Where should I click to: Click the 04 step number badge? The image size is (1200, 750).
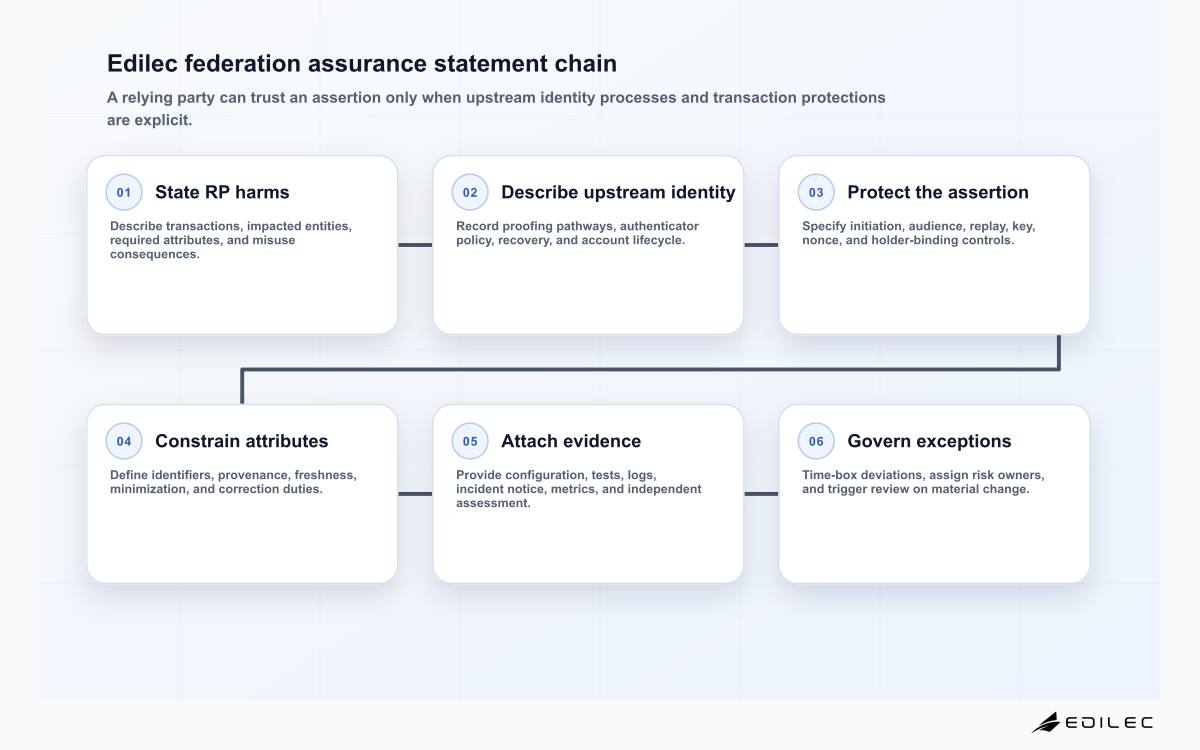pyautogui.click(x=124, y=441)
